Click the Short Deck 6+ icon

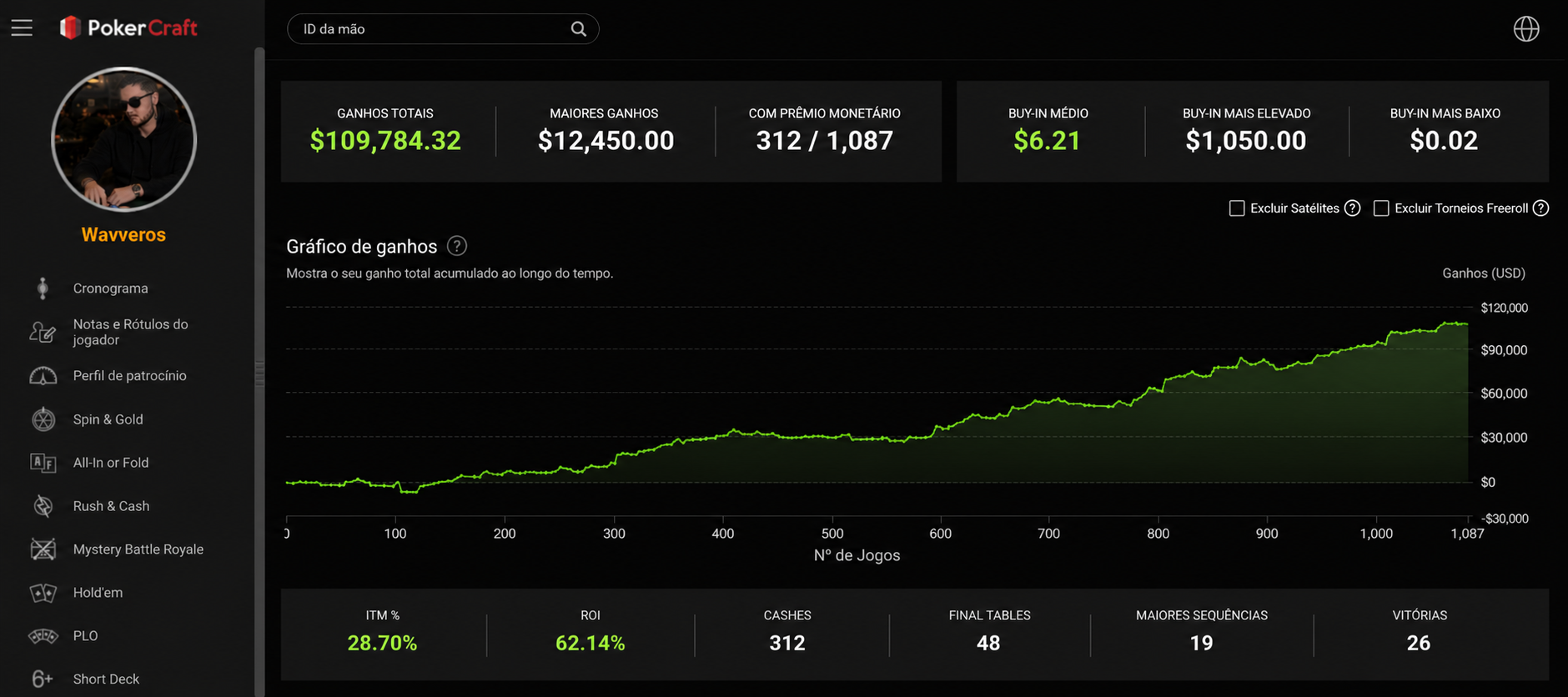43,679
